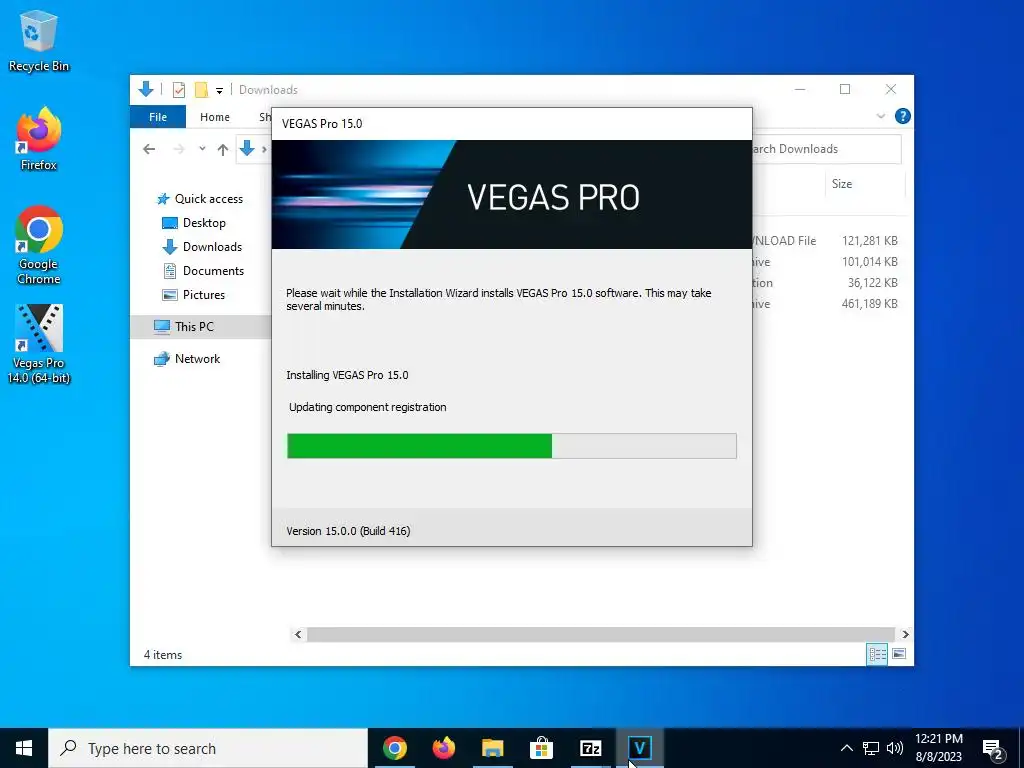
Task: Open volume control tray icon
Action: tap(895, 748)
